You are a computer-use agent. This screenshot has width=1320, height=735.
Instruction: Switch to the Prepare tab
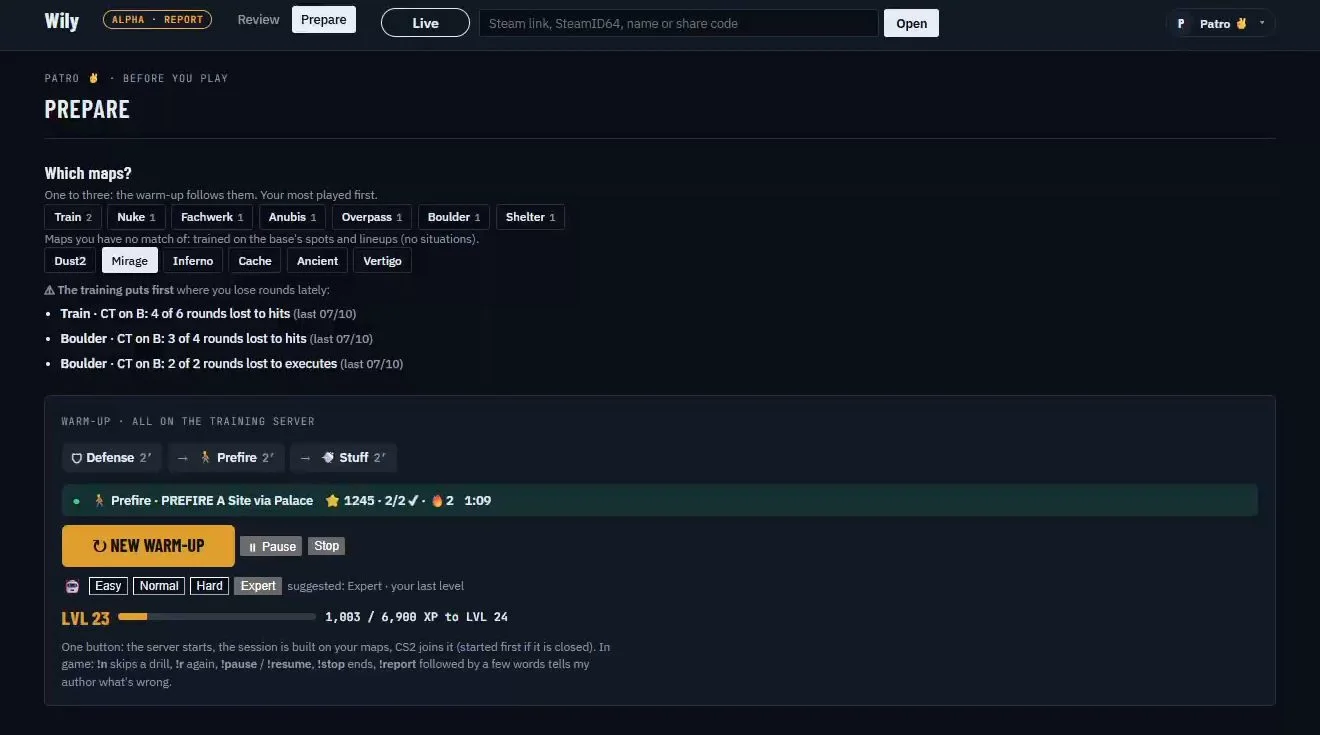tap(324, 20)
